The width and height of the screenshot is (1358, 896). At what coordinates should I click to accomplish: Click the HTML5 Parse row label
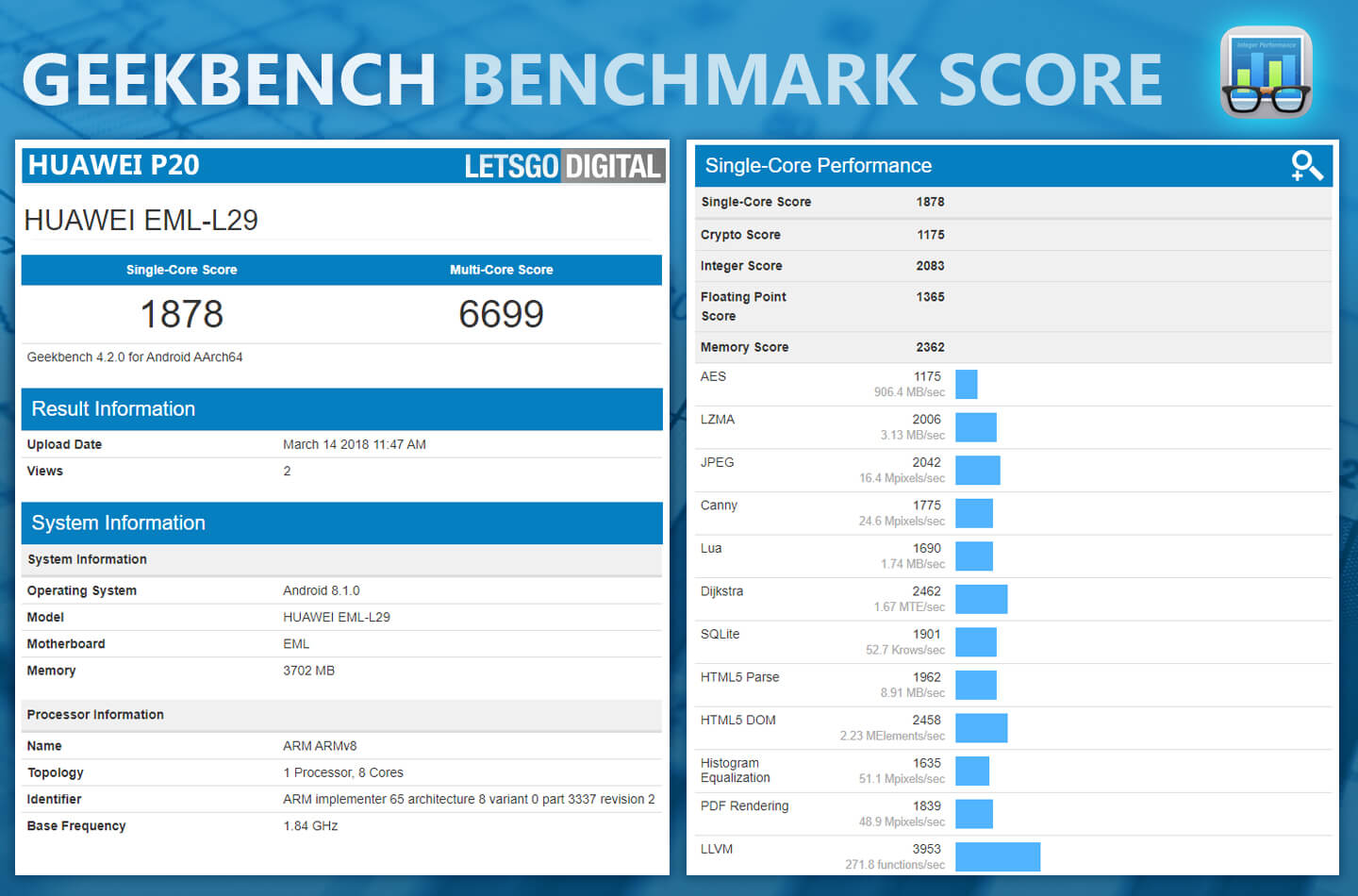click(740, 677)
